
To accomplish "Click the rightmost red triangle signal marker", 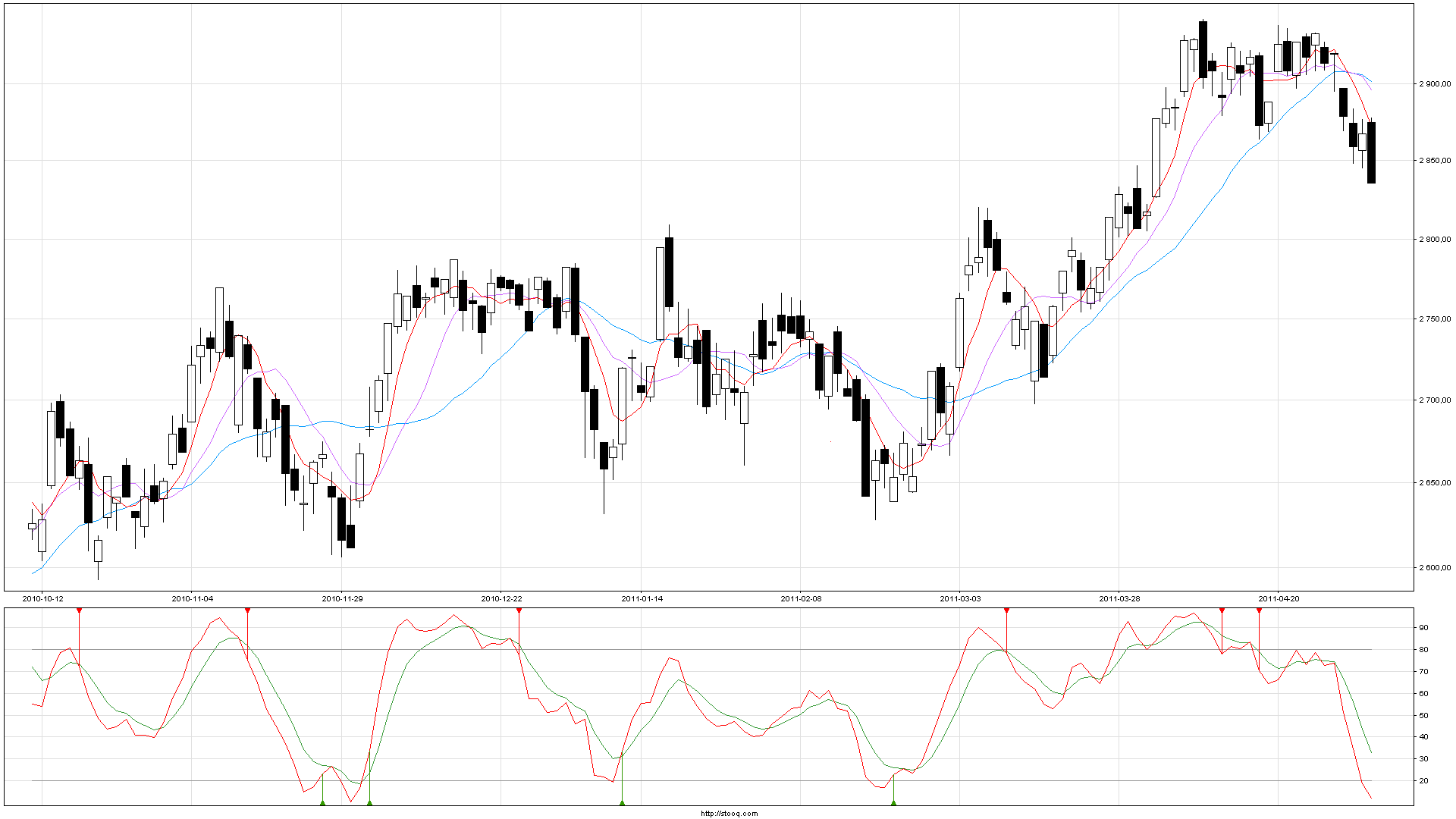I will [x=1259, y=610].
